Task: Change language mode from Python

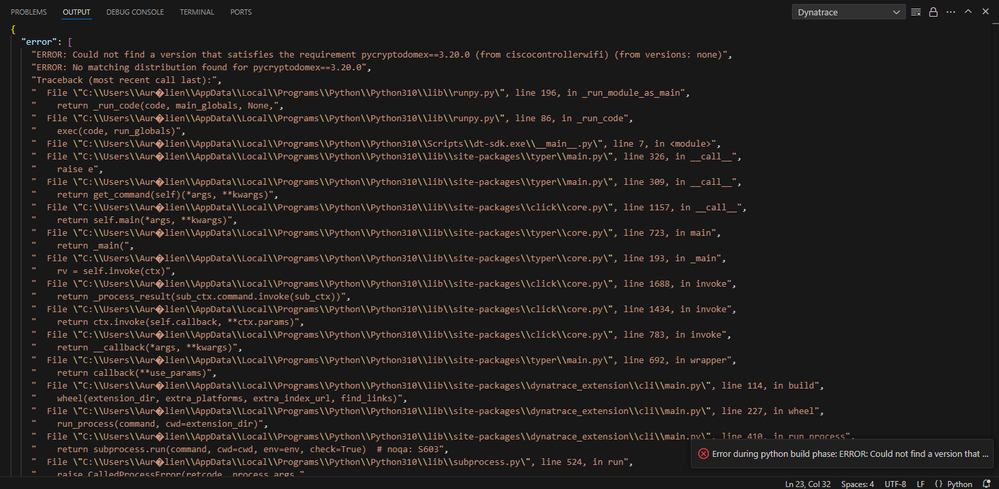Action: tap(959, 483)
